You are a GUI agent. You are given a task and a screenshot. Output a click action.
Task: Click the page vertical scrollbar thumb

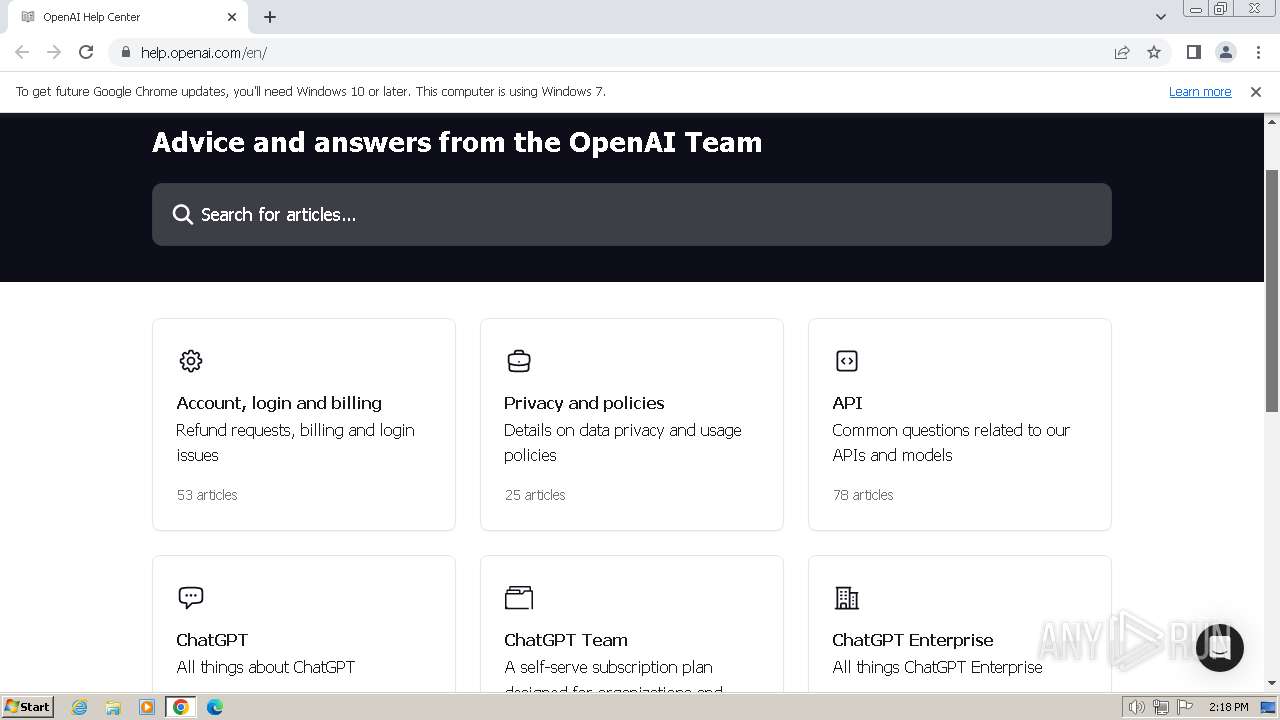click(x=1272, y=290)
